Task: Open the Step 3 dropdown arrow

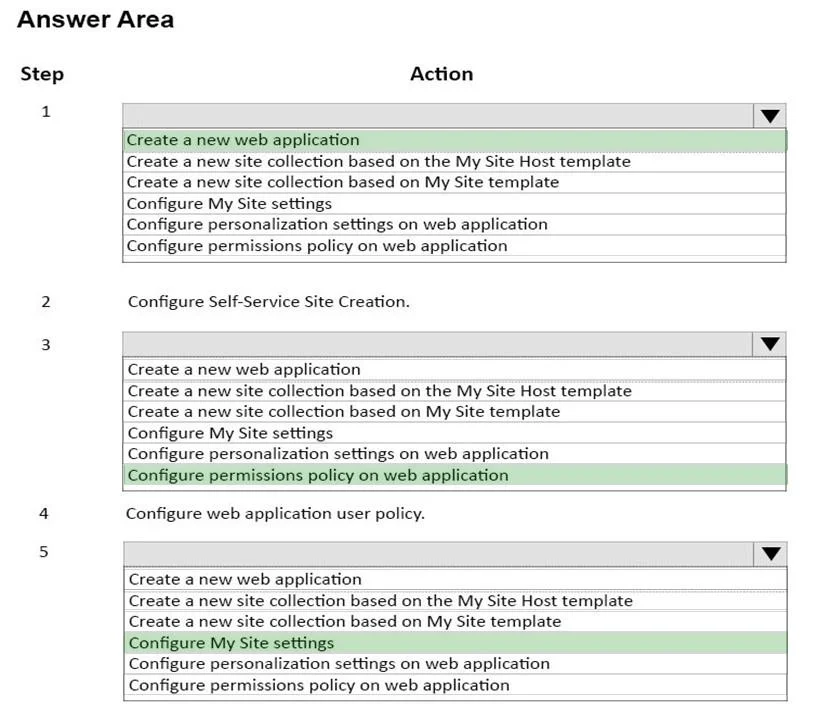Action: tap(770, 344)
